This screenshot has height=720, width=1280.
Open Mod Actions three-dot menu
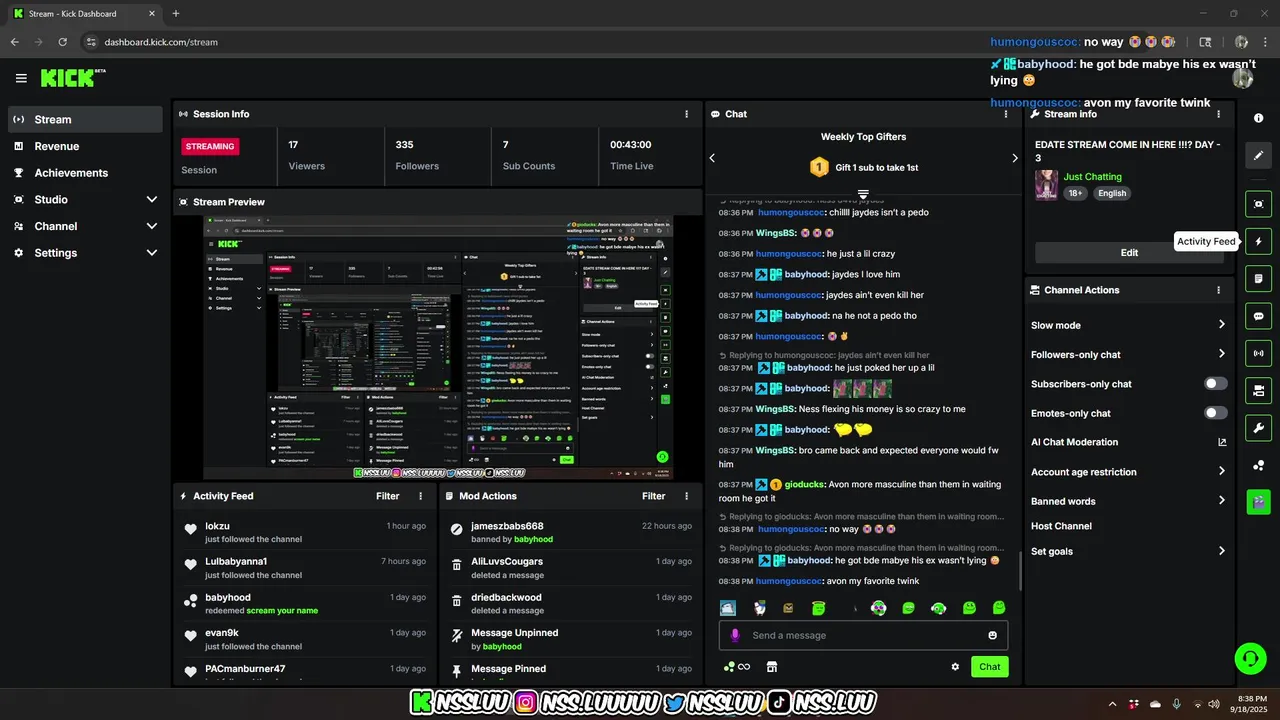[x=686, y=496]
